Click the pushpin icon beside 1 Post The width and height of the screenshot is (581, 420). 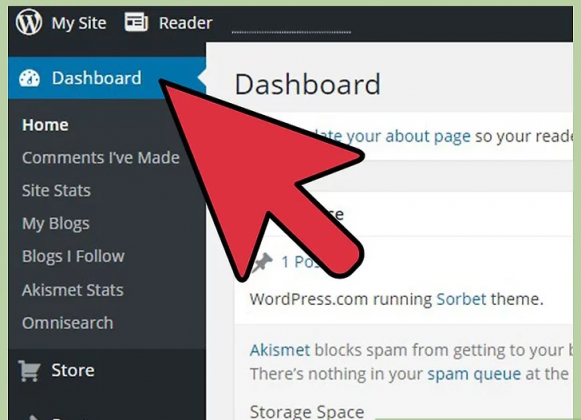262,262
